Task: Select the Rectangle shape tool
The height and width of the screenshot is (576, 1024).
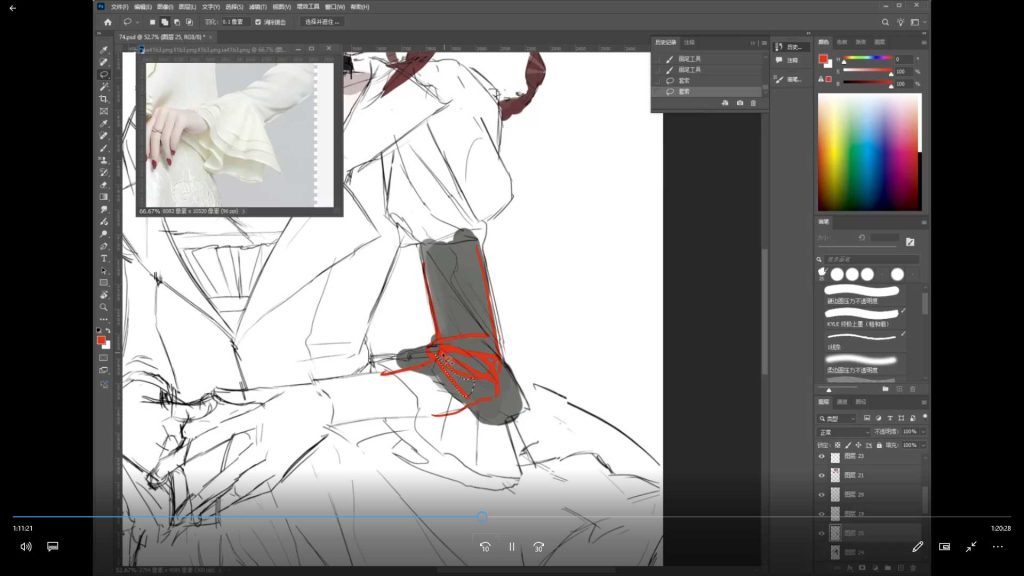Action: click(104, 283)
